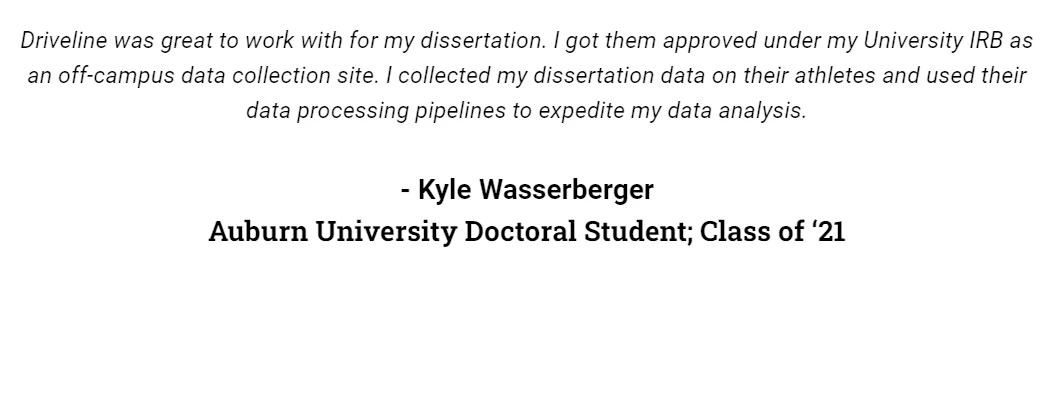Viewport: 1064px width, 410px height.
Task: Click the word Driveline in the quote
Action: click(x=64, y=41)
